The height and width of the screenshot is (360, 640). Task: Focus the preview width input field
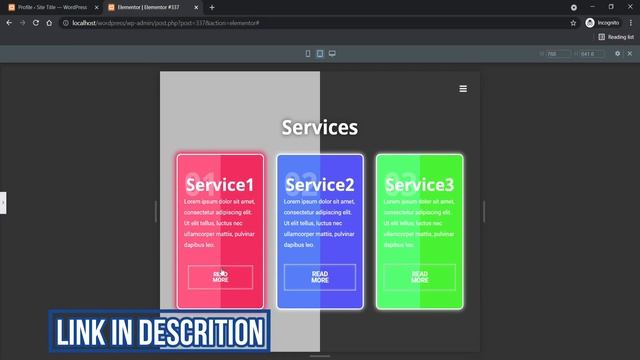pos(558,53)
